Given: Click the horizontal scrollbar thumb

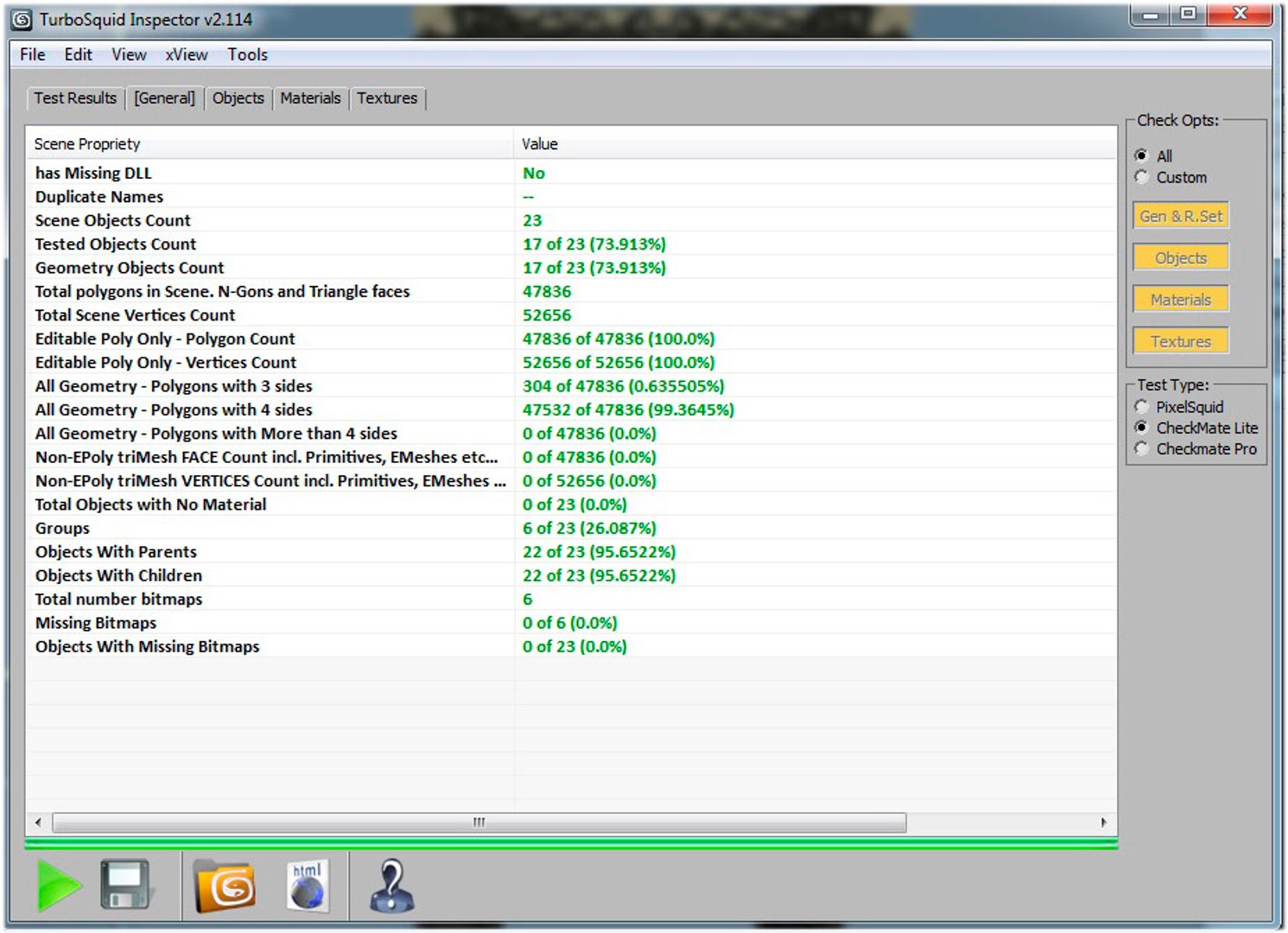Looking at the screenshot, I should point(479,822).
